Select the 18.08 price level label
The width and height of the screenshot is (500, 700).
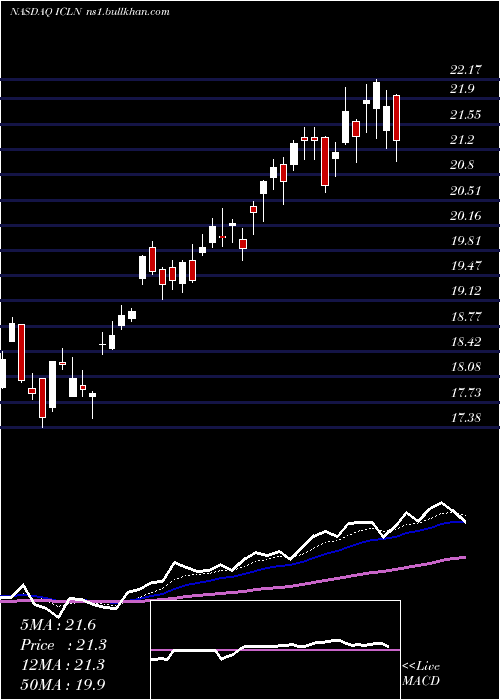pyautogui.click(x=466, y=367)
